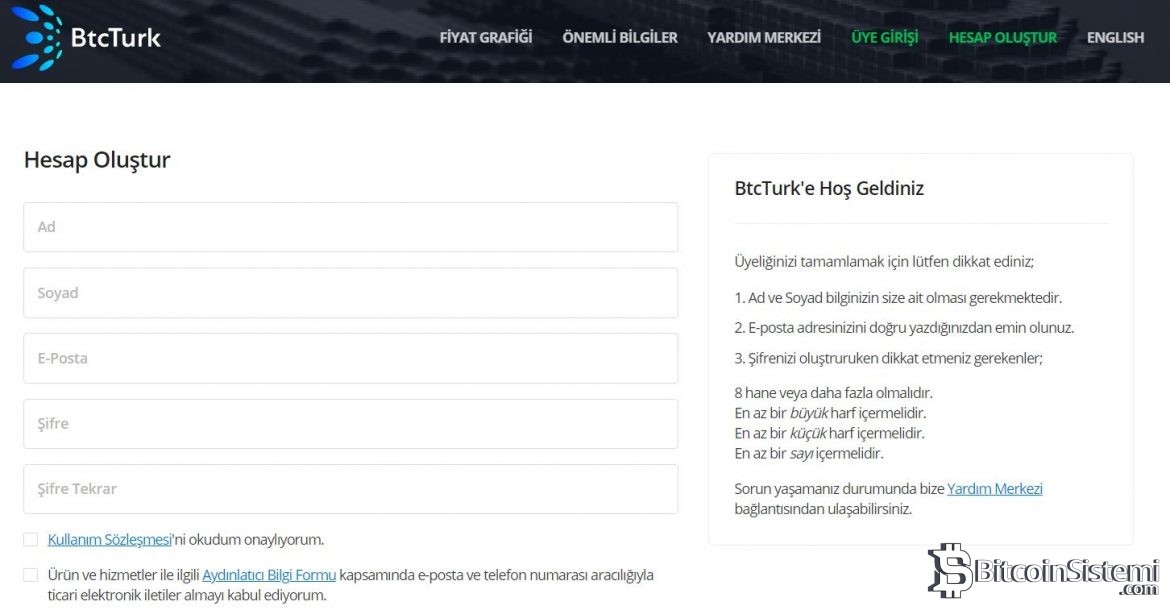Open YARDIM MERKEZİ from the top navigation

pyautogui.click(x=764, y=38)
